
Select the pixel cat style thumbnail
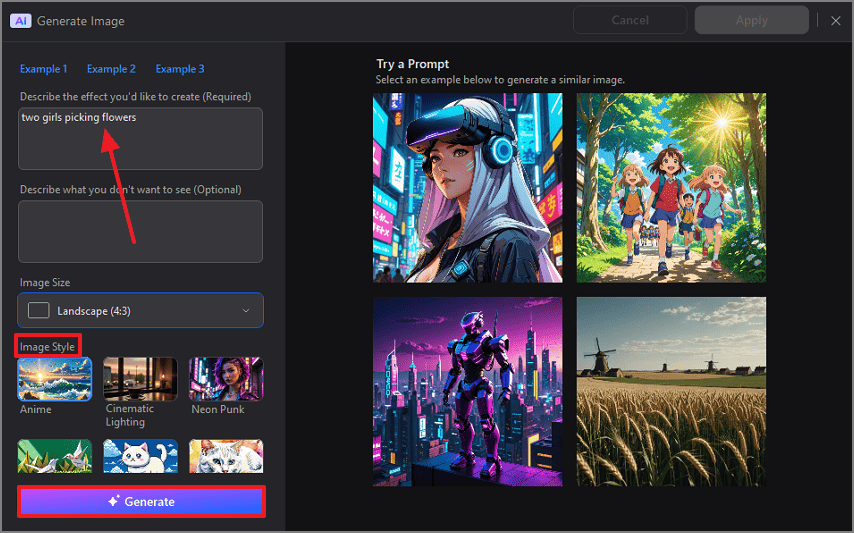click(141, 456)
